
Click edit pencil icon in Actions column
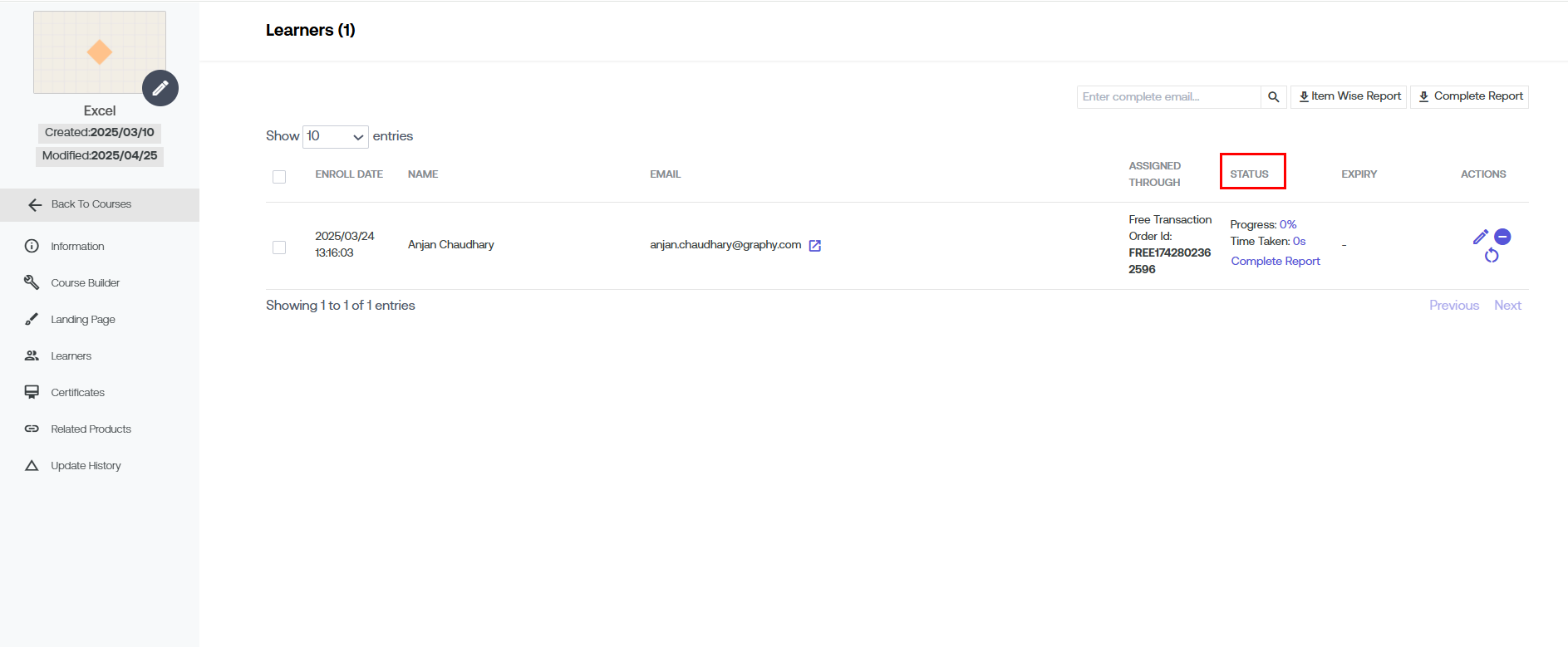tap(1480, 237)
